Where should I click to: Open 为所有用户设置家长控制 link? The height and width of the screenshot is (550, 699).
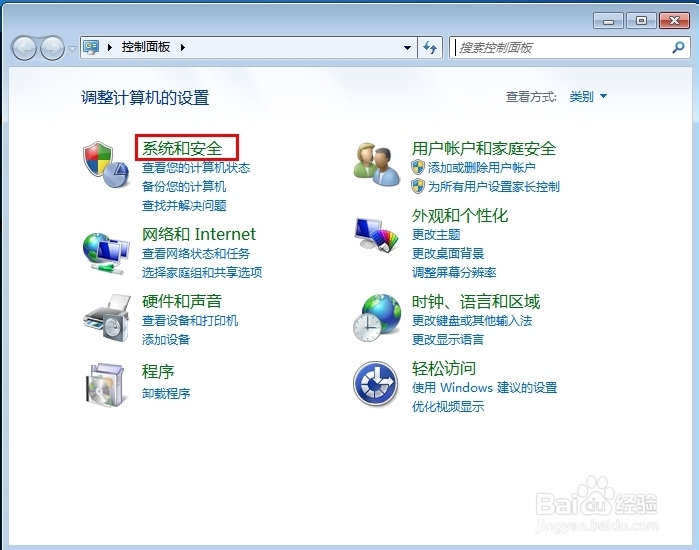(x=493, y=186)
